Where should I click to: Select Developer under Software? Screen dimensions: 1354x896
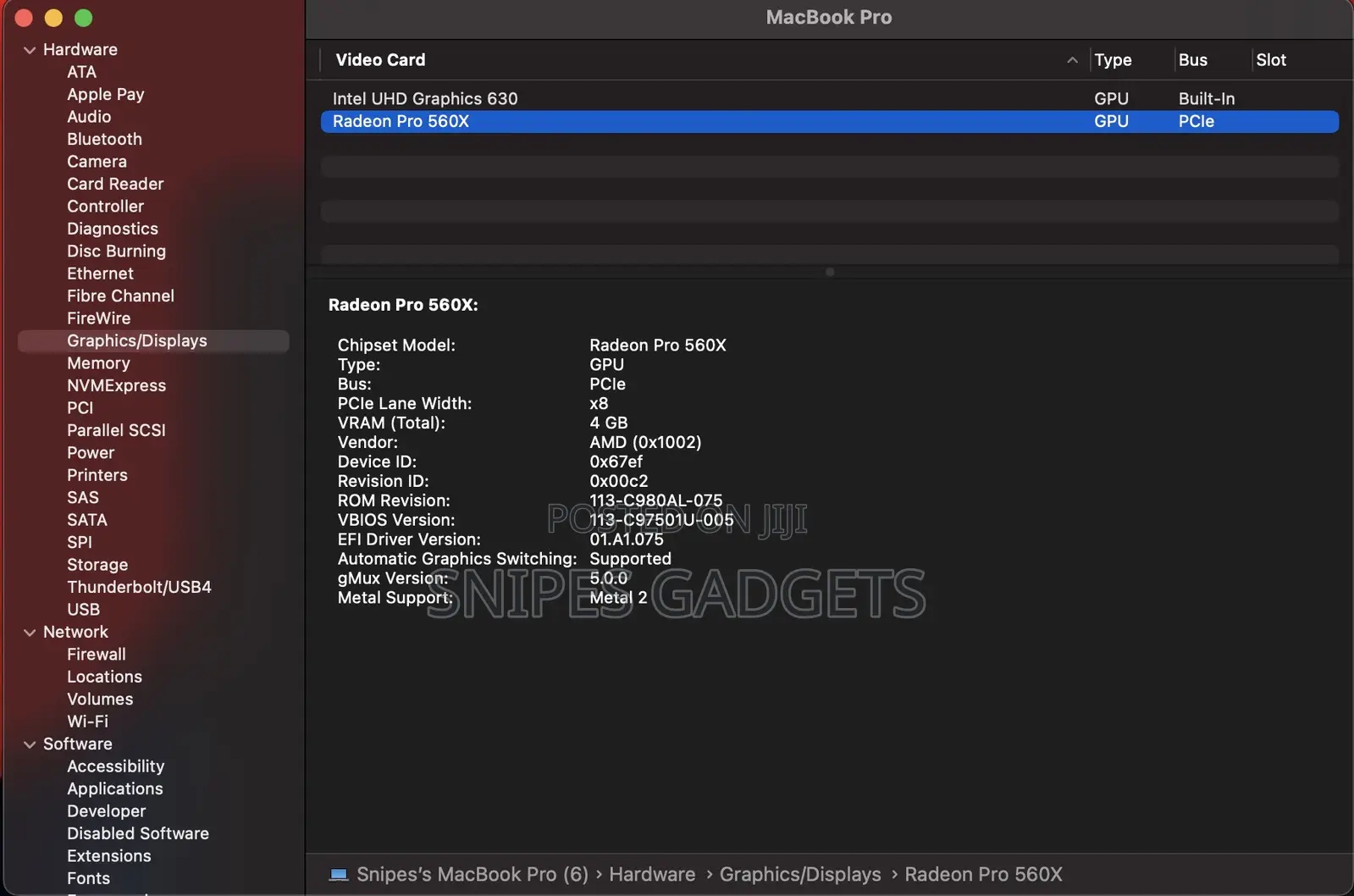point(106,811)
